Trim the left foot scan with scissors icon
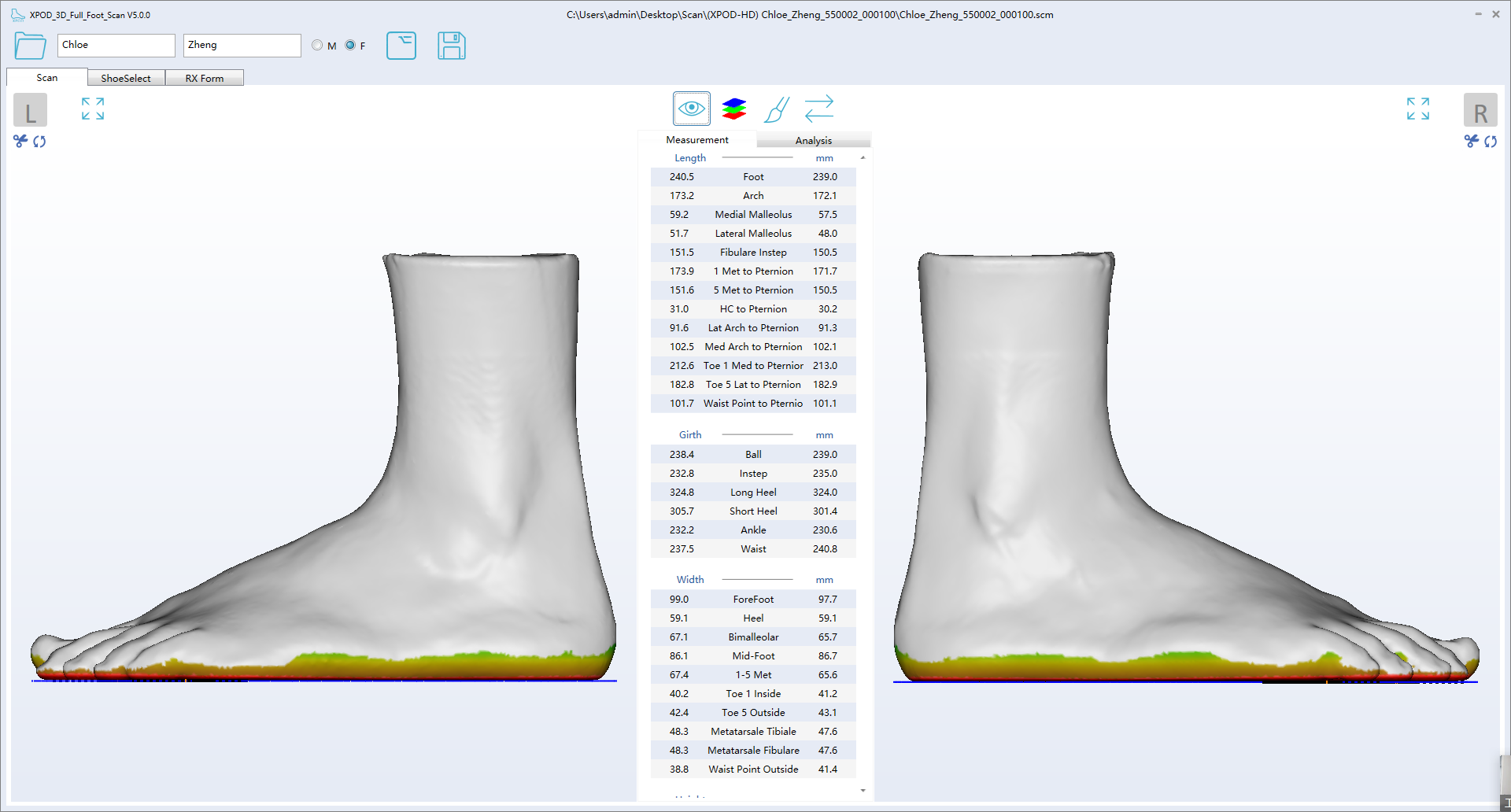The width and height of the screenshot is (1511, 812). coord(19,142)
